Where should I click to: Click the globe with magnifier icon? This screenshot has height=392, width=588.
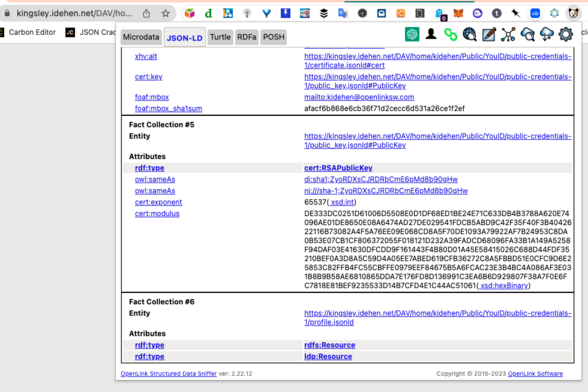coord(469,35)
